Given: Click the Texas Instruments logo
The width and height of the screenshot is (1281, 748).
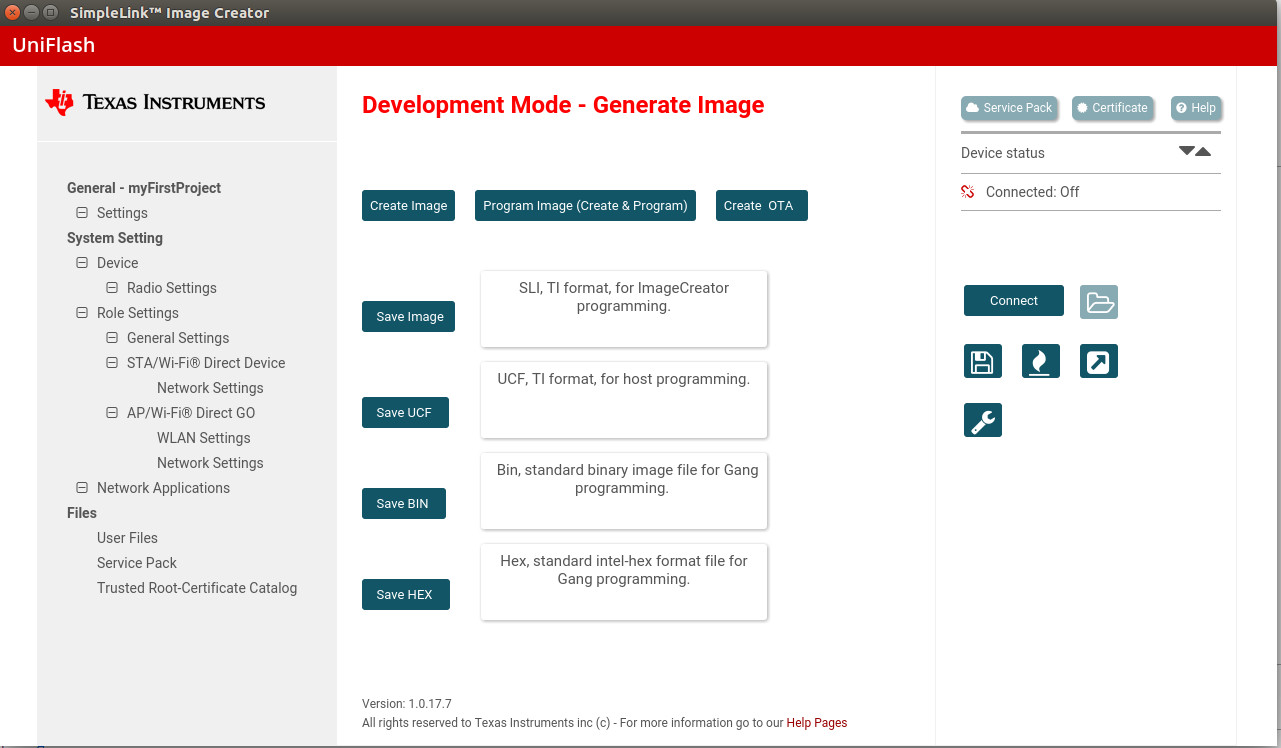Looking at the screenshot, I should (155, 102).
